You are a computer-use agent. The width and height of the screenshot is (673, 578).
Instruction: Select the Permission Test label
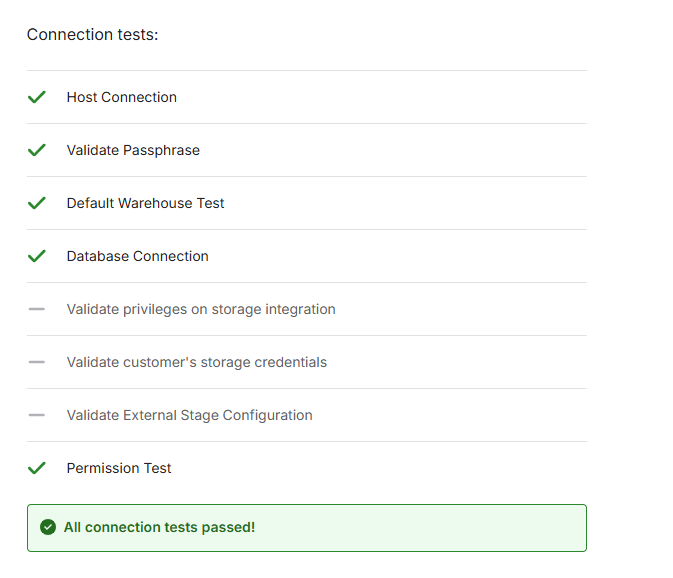[119, 468]
